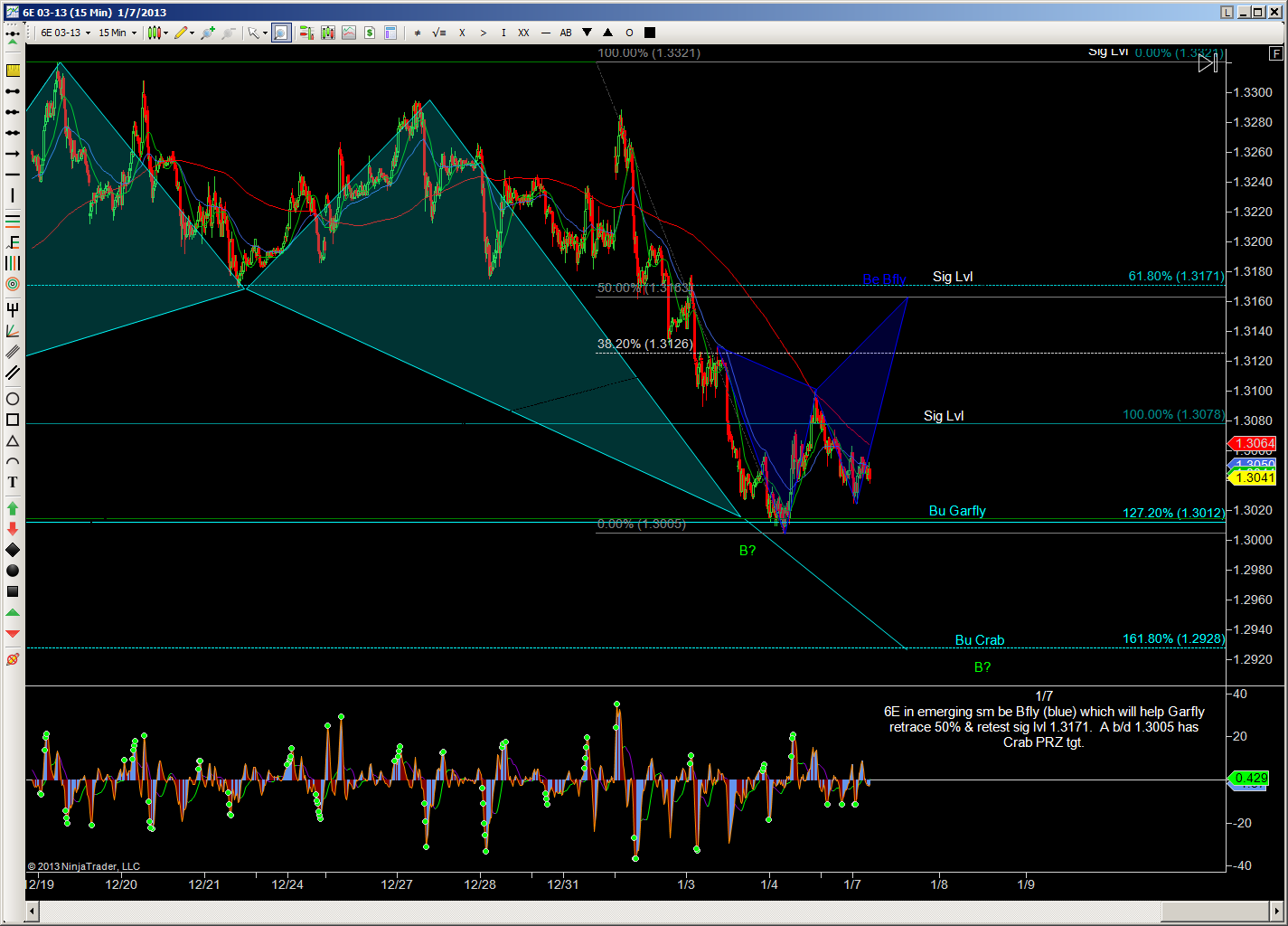Click the Remove drawing objects icon

13,659
